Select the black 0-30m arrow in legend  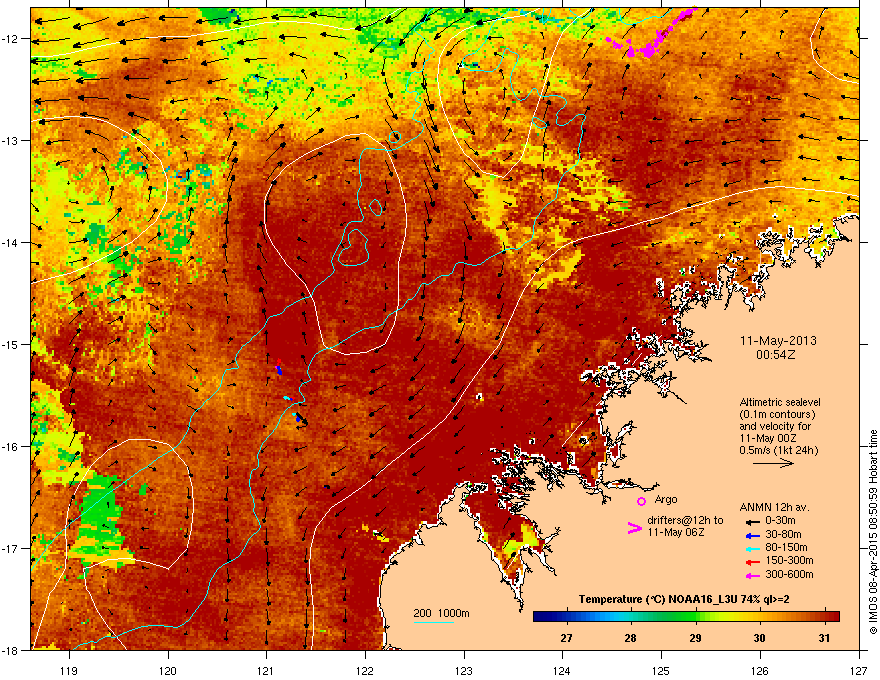753,522
